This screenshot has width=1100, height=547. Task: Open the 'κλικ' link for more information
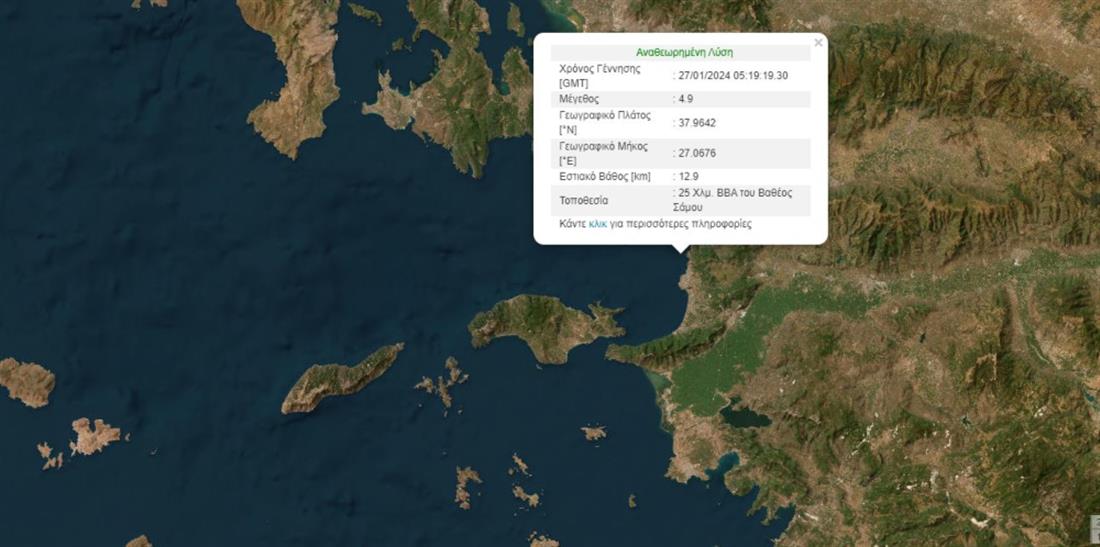tap(598, 224)
